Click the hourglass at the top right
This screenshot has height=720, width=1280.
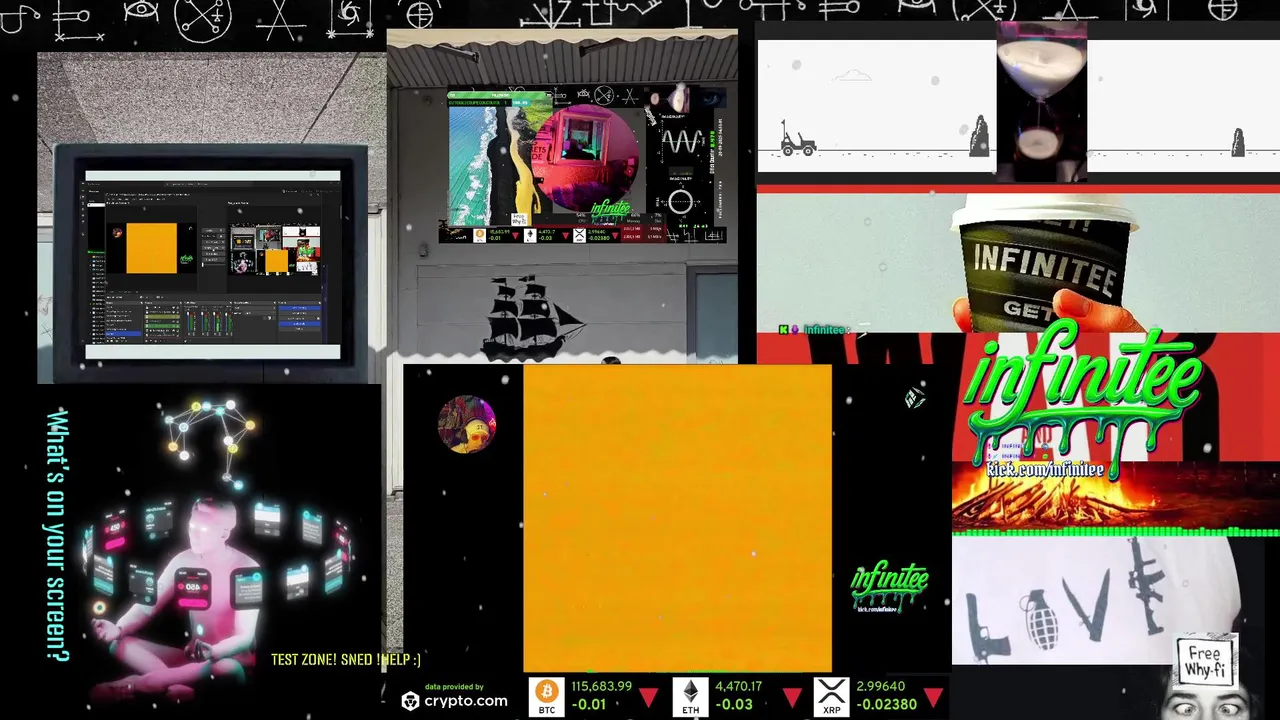click(1041, 100)
